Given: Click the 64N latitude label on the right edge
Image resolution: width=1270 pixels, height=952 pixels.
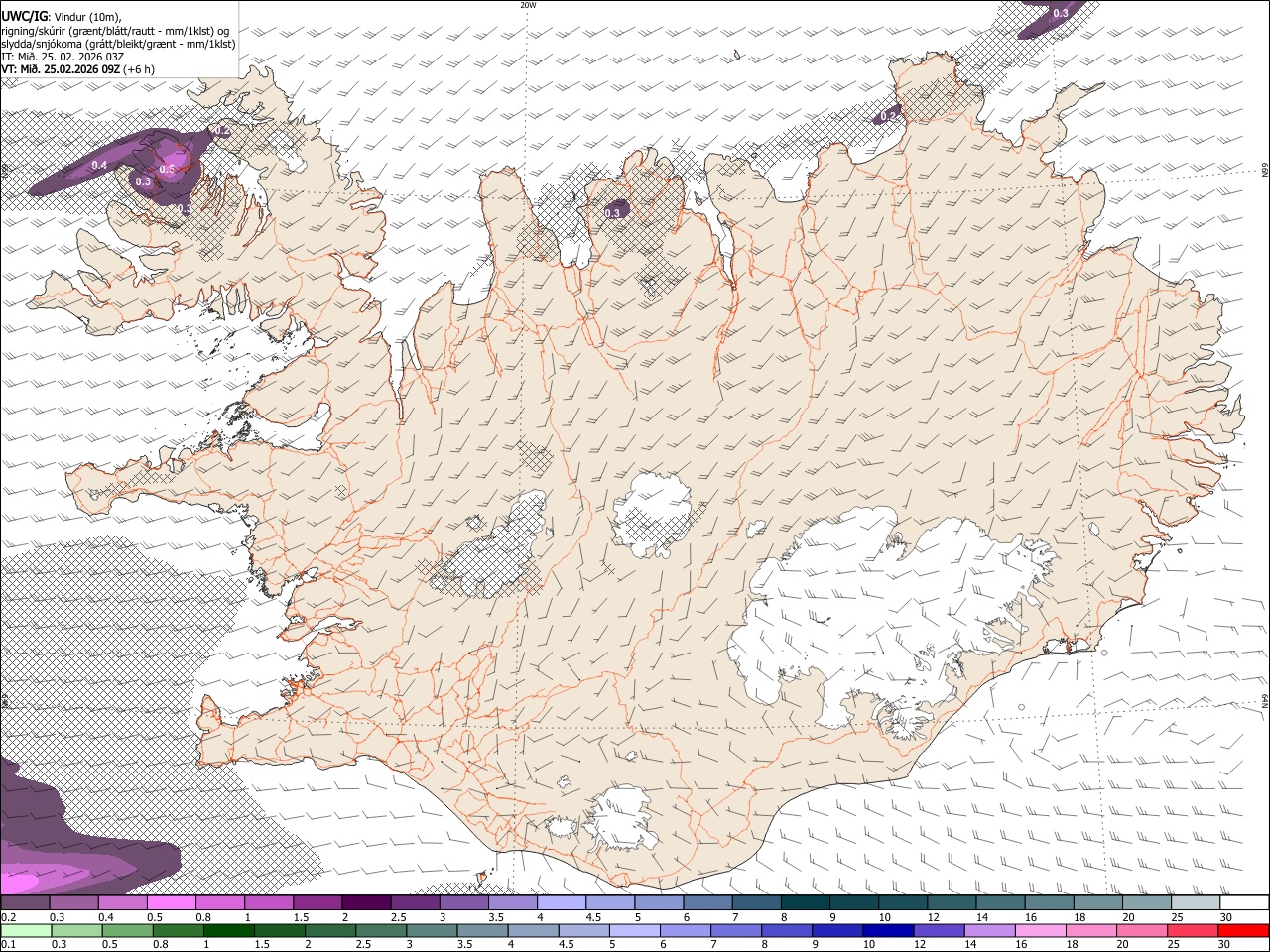Looking at the screenshot, I should point(1265,700).
